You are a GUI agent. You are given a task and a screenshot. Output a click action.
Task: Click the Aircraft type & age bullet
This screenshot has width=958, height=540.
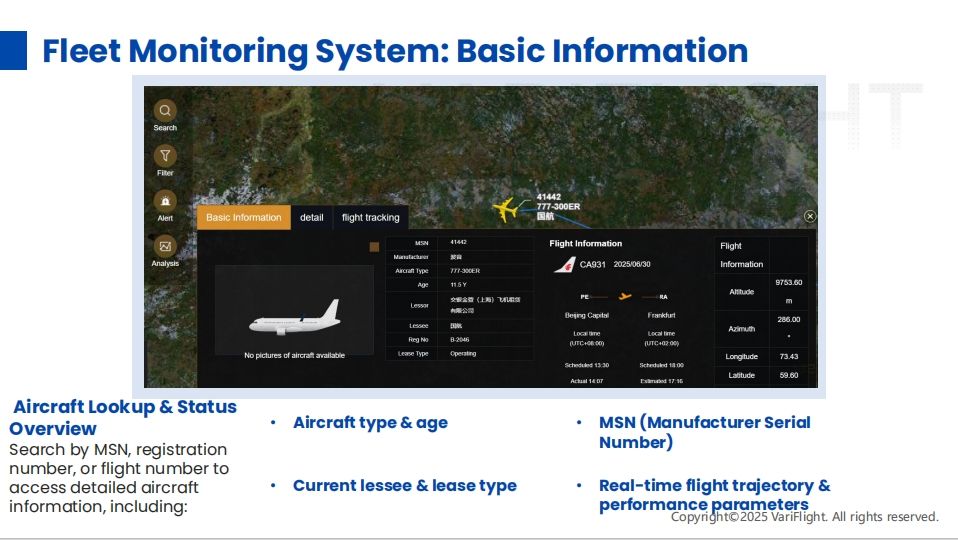[x=370, y=423]
